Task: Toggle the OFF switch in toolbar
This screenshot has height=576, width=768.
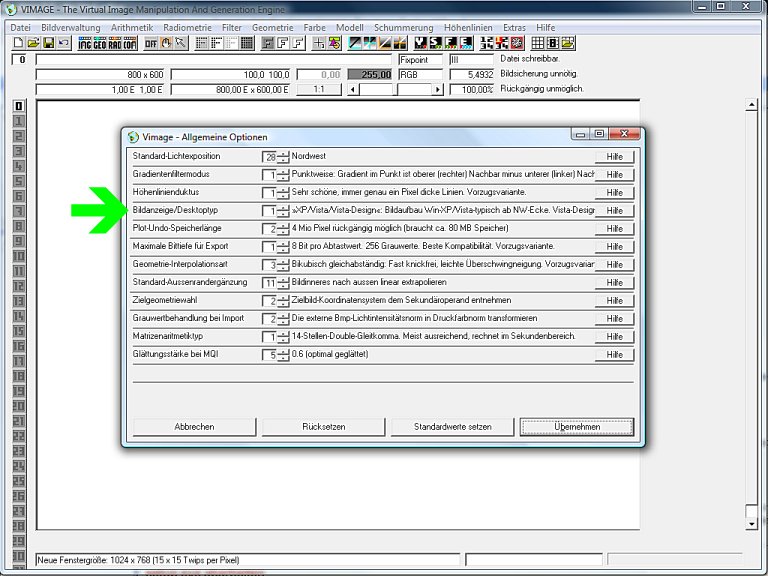Action: [x=151, y=43]
